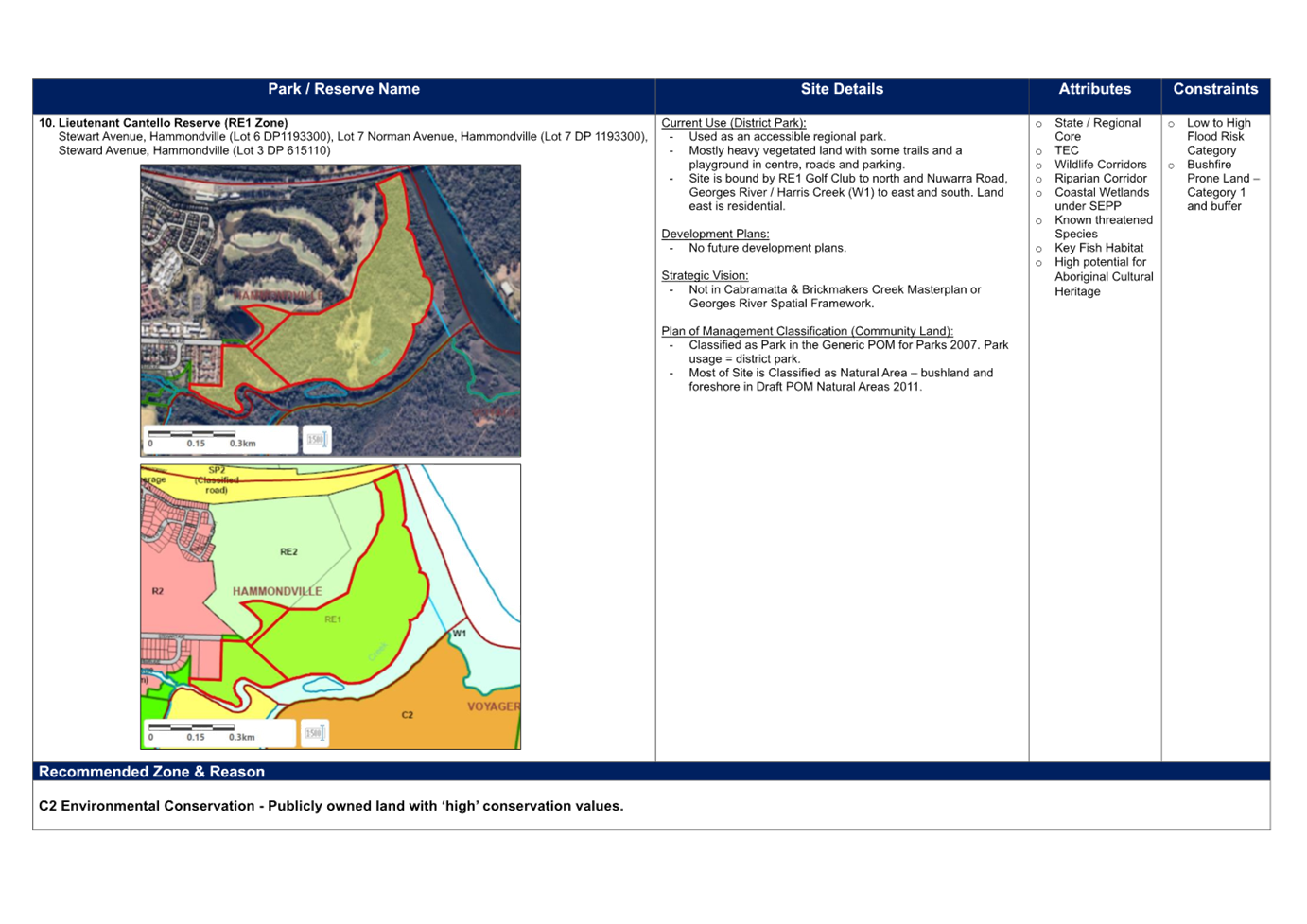Click the 'R2' label on the zoning map

158,591
